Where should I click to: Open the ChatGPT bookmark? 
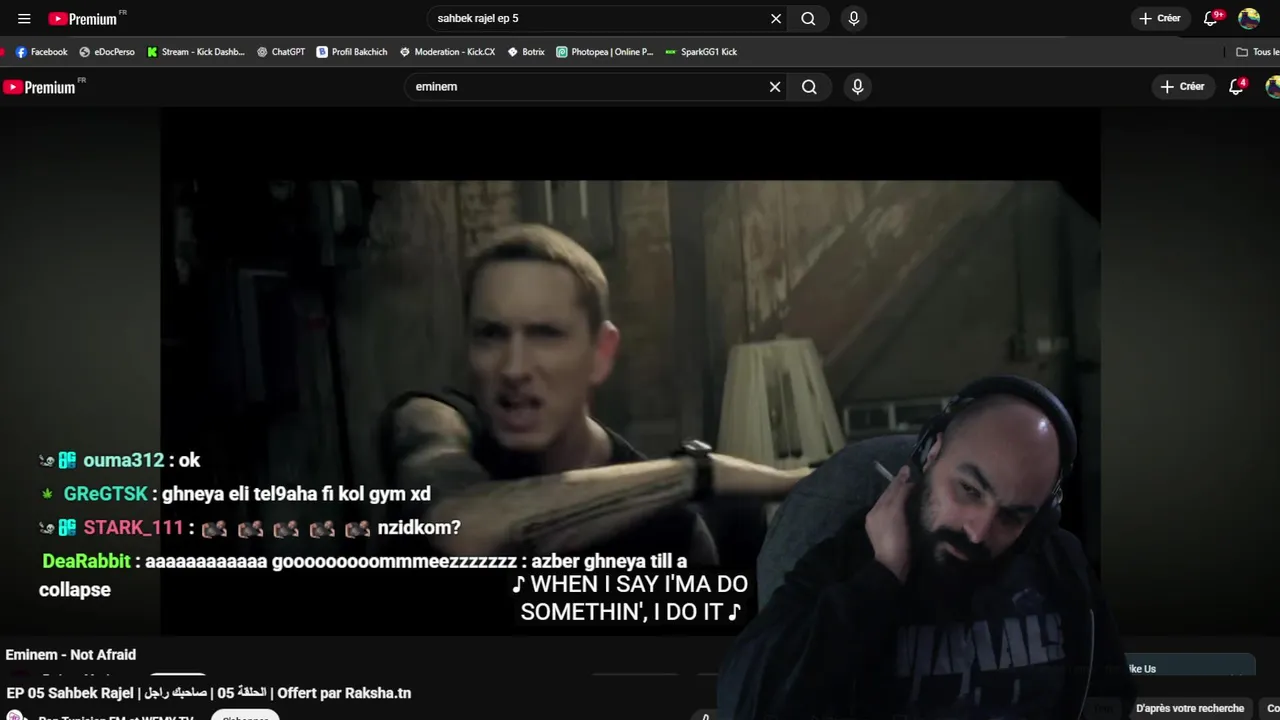(281, 52)
